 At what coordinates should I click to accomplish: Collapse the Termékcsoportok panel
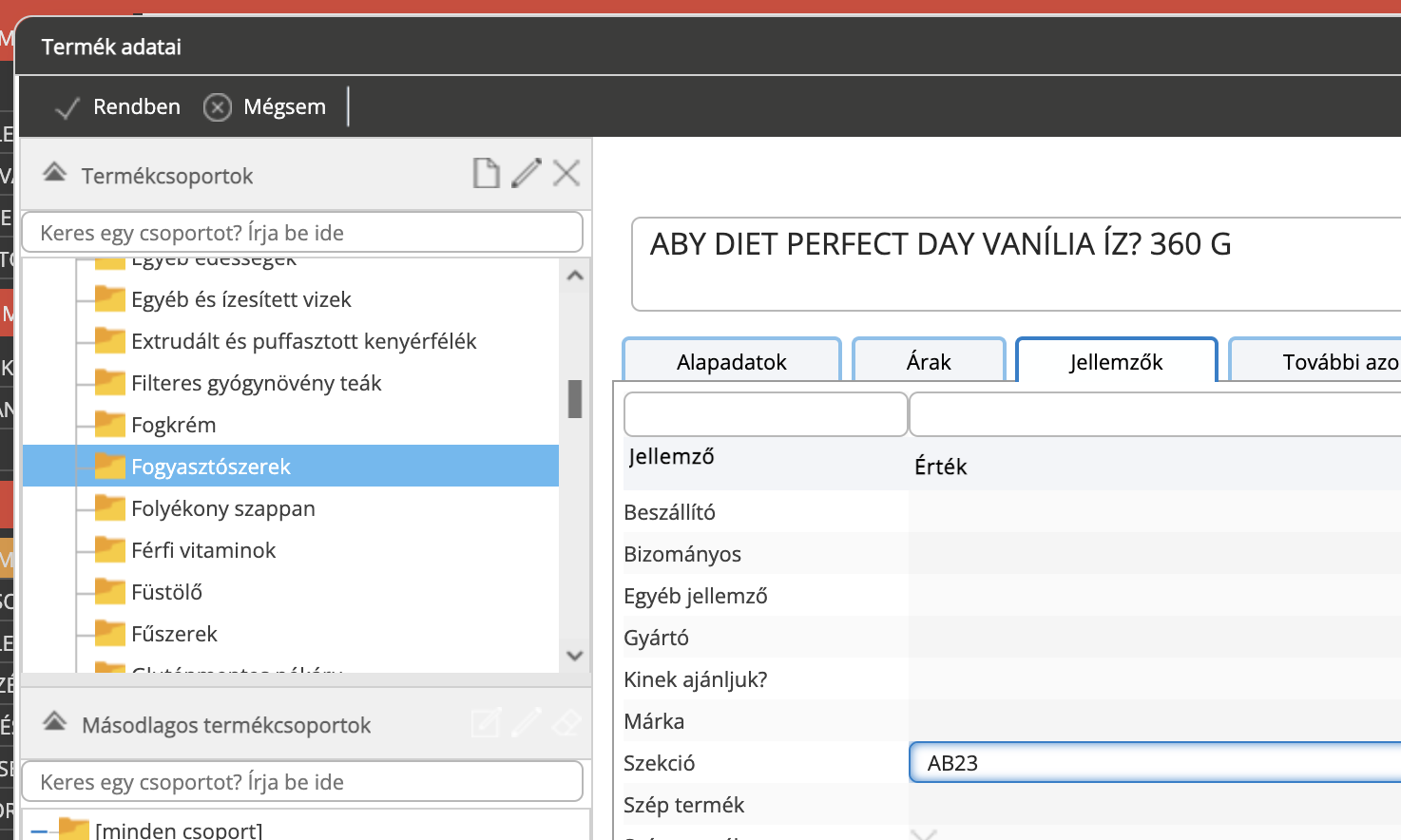point(55,173)
